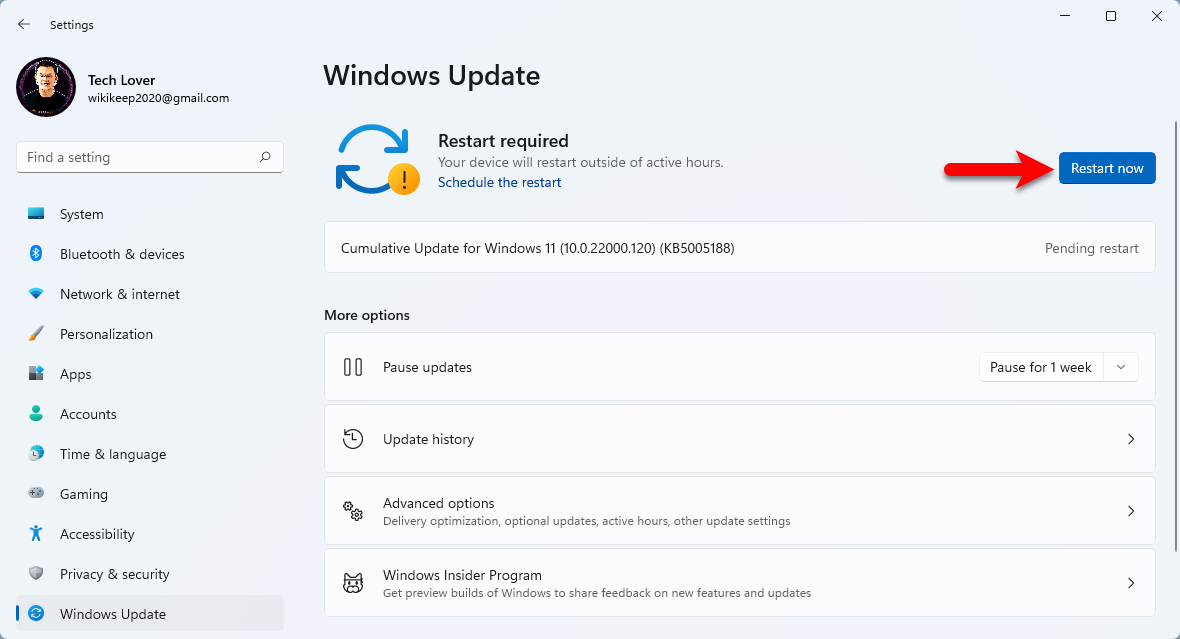
Task: Minimize the Settings window
Action: (x=1065, y=16)
